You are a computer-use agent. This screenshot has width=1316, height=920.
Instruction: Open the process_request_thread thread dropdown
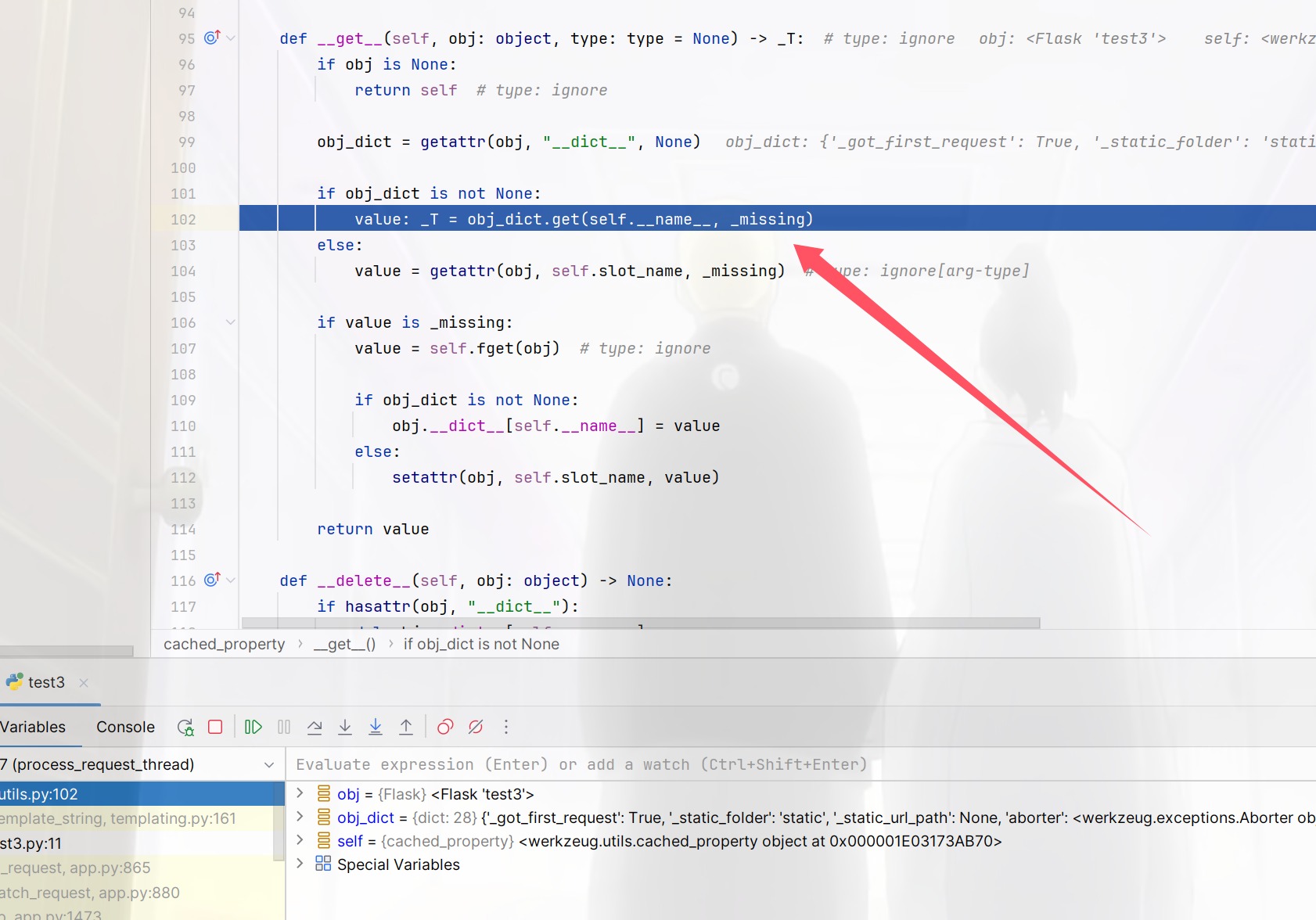(268, 765)
